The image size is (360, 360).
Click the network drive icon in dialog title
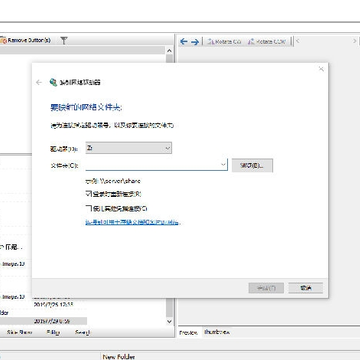pos(53,82)
